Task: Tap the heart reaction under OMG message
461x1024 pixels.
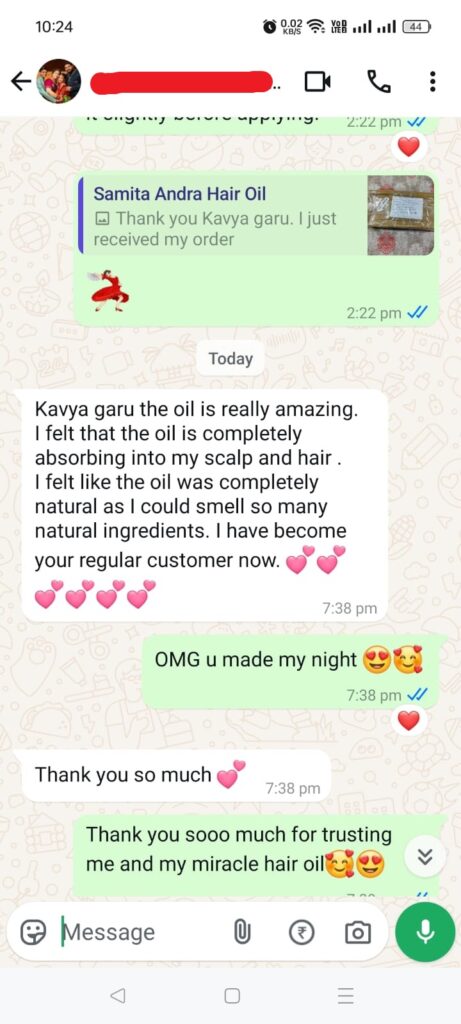Action: 409,721
